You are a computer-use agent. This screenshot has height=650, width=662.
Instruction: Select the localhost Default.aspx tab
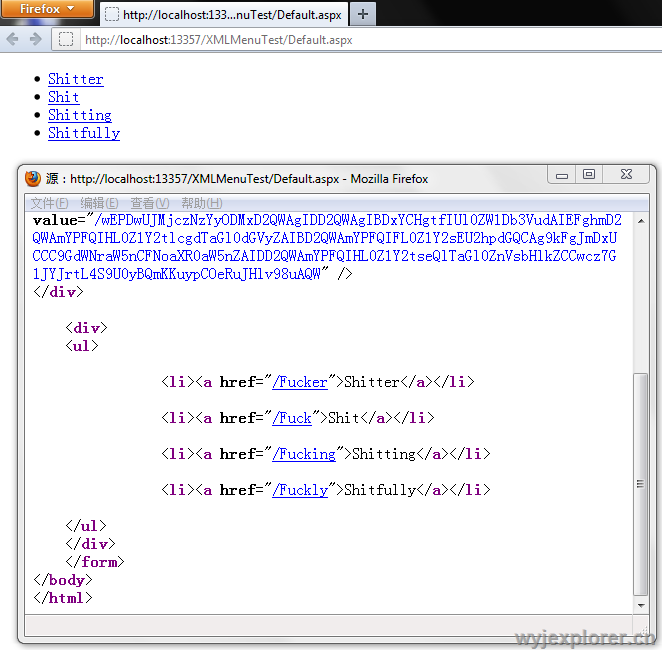(x=224, y=15)
